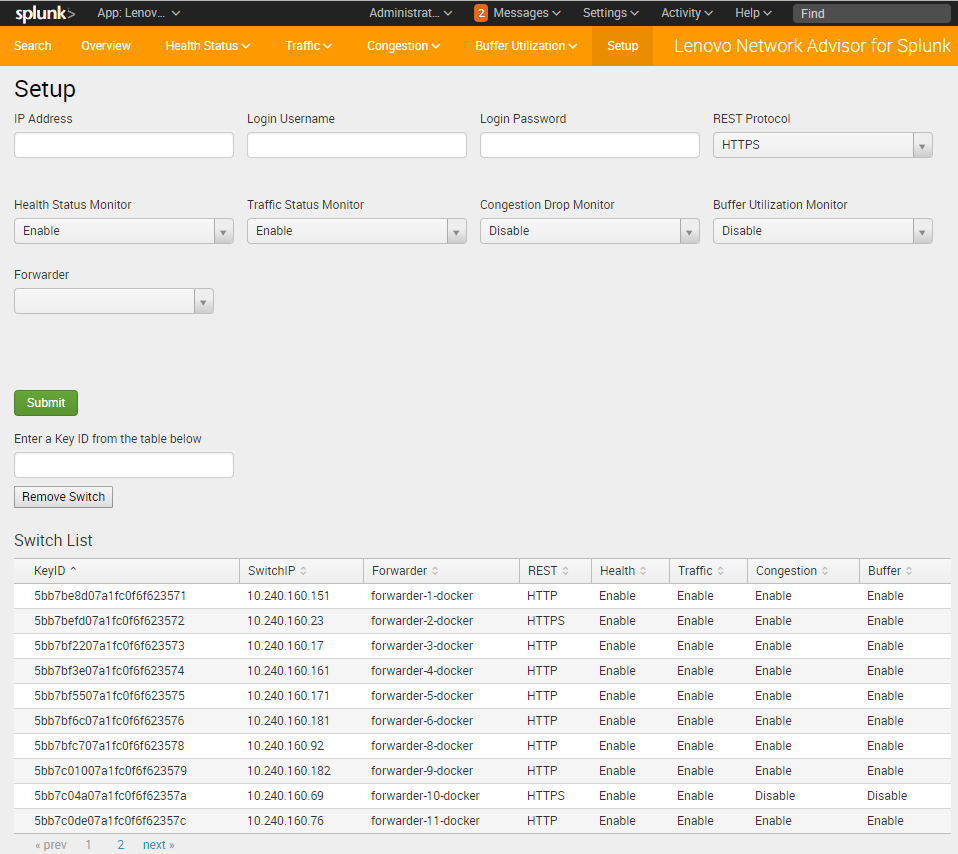The width and height of the screenshot is (958, 854).
Task: Click the green Submit button
Action: tap(46, 403)
